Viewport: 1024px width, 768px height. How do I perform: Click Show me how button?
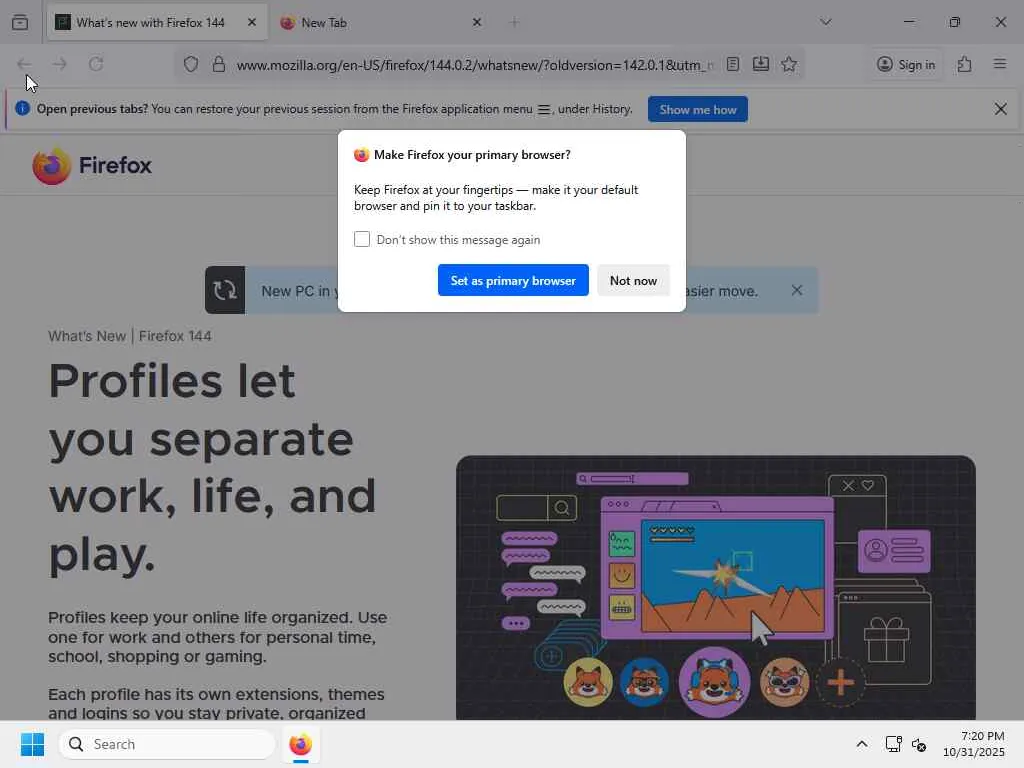coord(697,109)
